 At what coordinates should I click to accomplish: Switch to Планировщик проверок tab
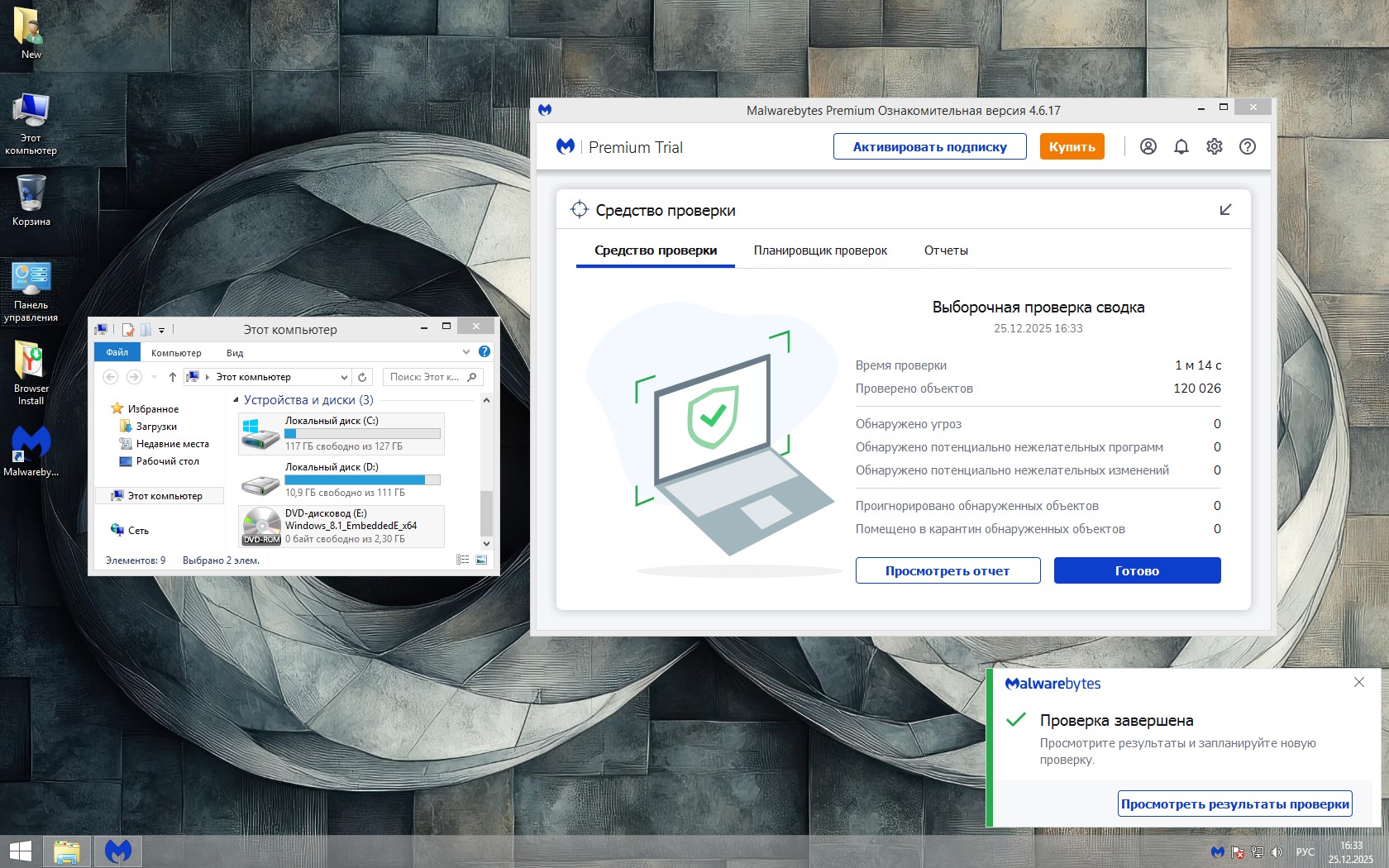point(820,250)
